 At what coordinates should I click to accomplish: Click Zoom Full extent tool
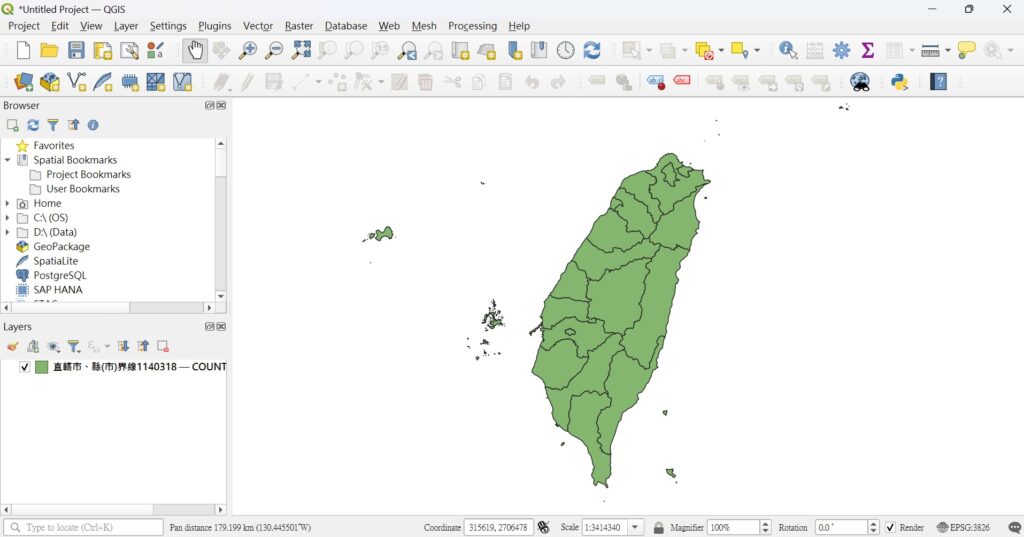(301, 50)
